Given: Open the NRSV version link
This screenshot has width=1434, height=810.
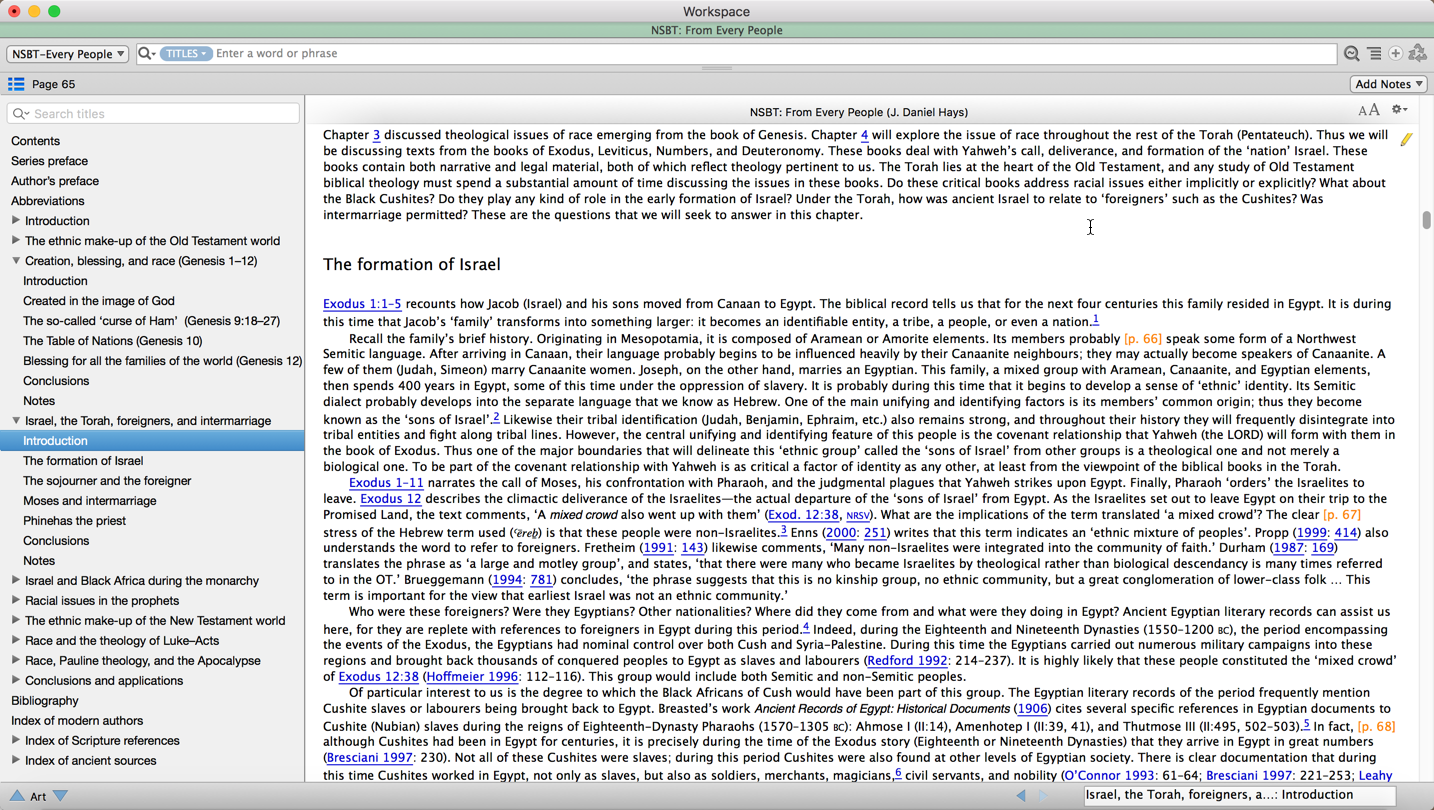Looking at the screenshot, I should (857, 516).
